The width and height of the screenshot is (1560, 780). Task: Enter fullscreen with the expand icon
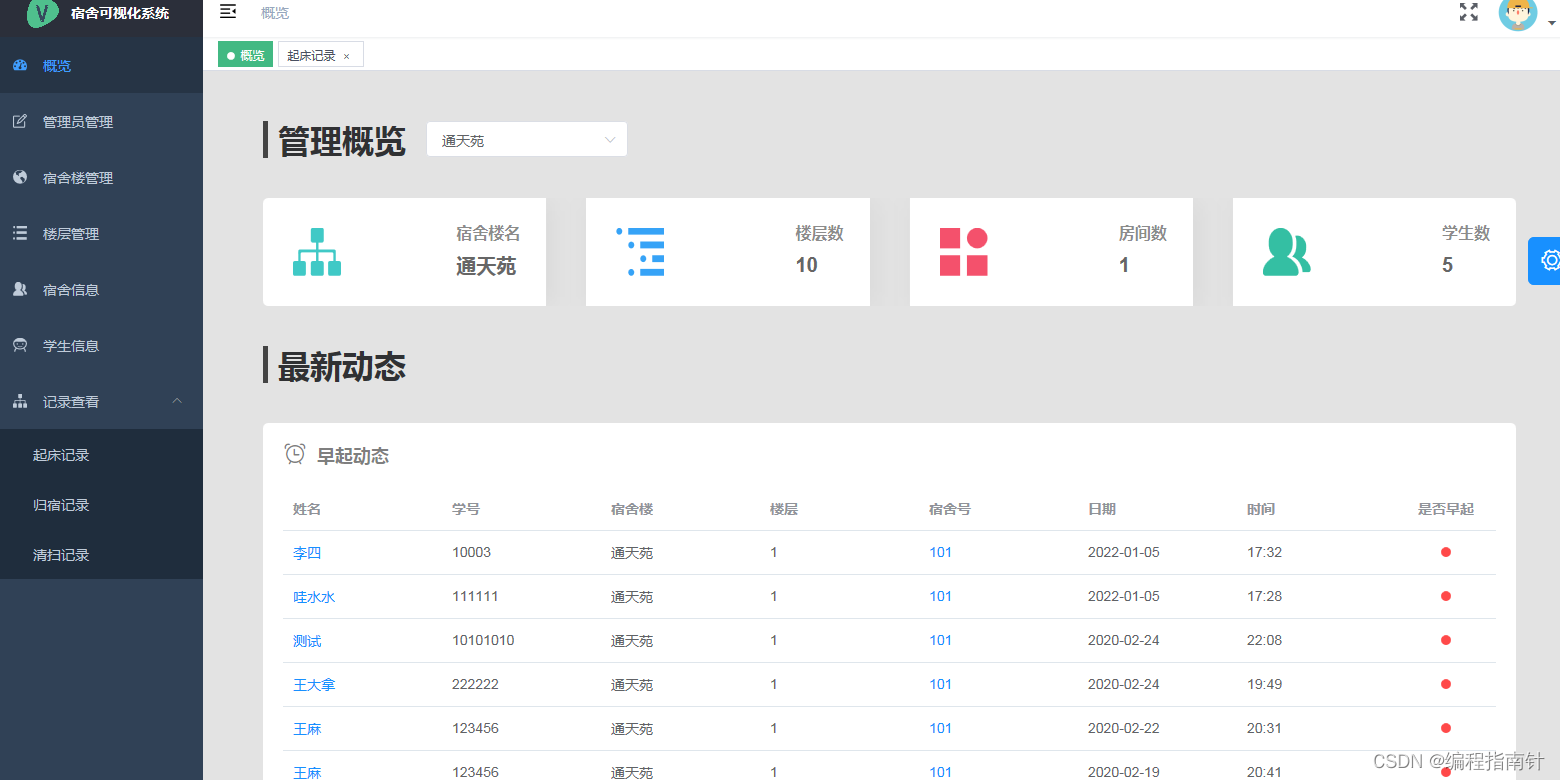(x=1468, y=12)
